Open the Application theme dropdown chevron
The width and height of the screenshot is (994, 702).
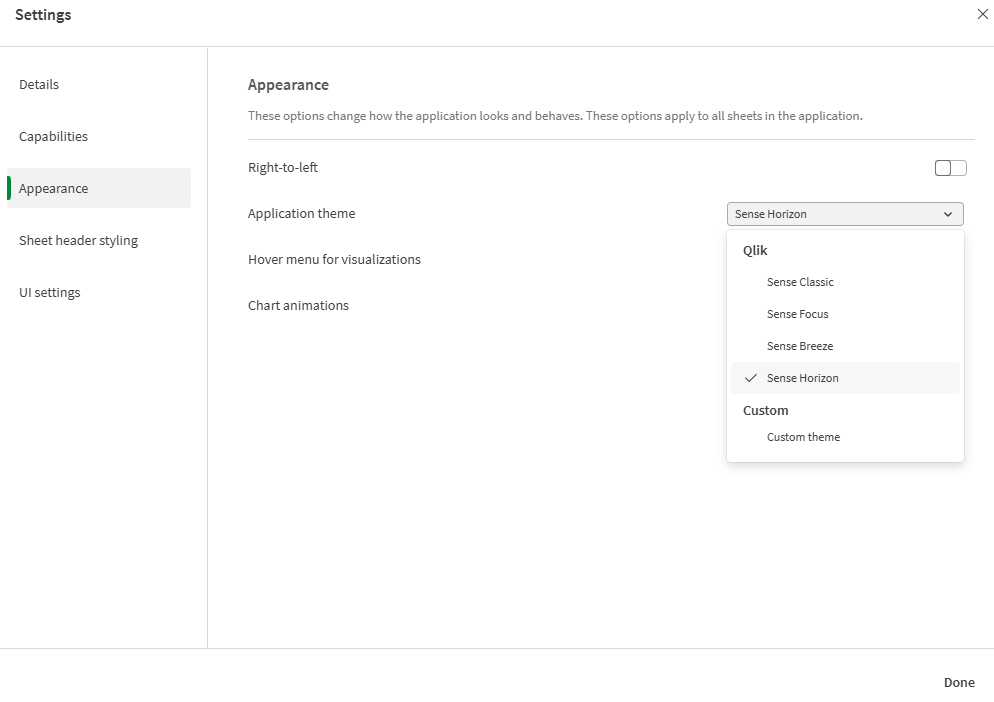(948, 213)
